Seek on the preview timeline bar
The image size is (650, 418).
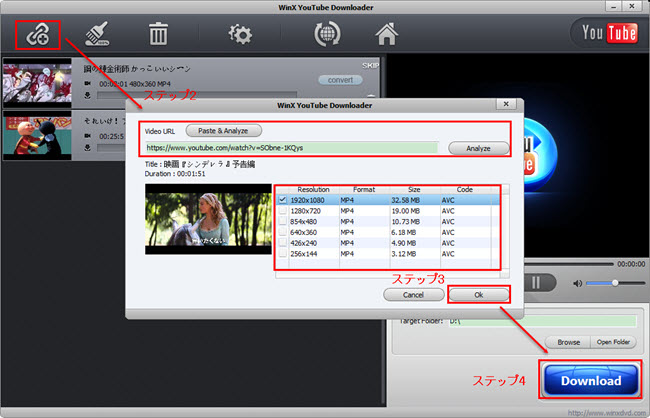point(569,264)
